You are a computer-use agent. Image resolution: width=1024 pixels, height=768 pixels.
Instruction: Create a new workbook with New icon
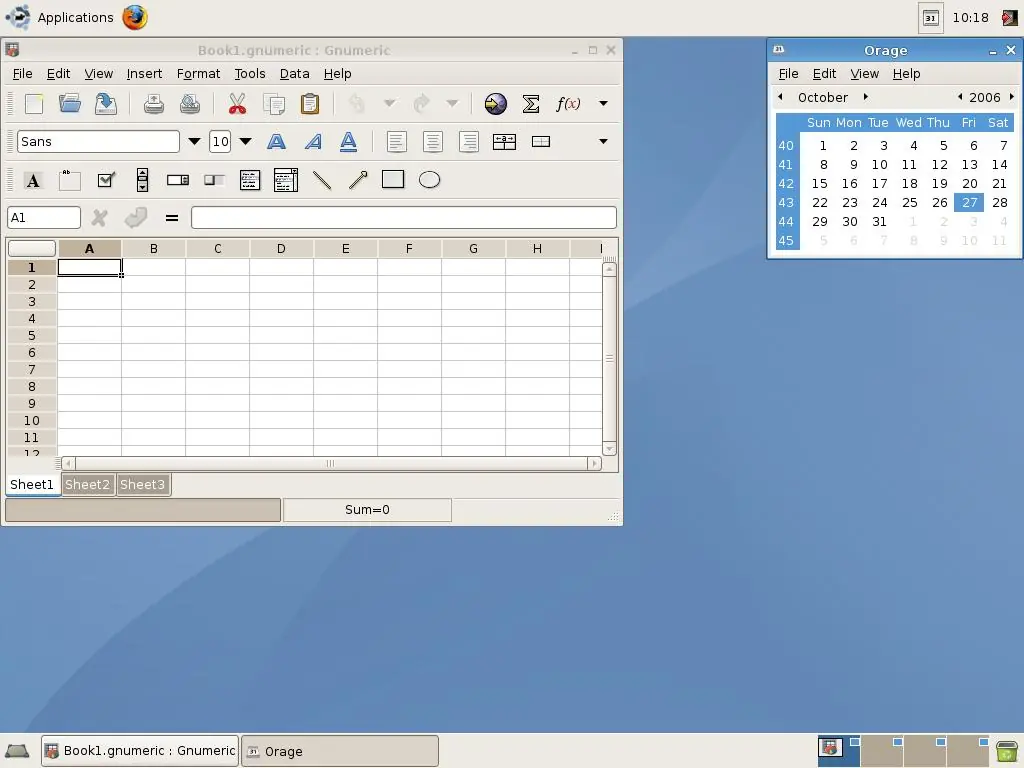point(34,104)
